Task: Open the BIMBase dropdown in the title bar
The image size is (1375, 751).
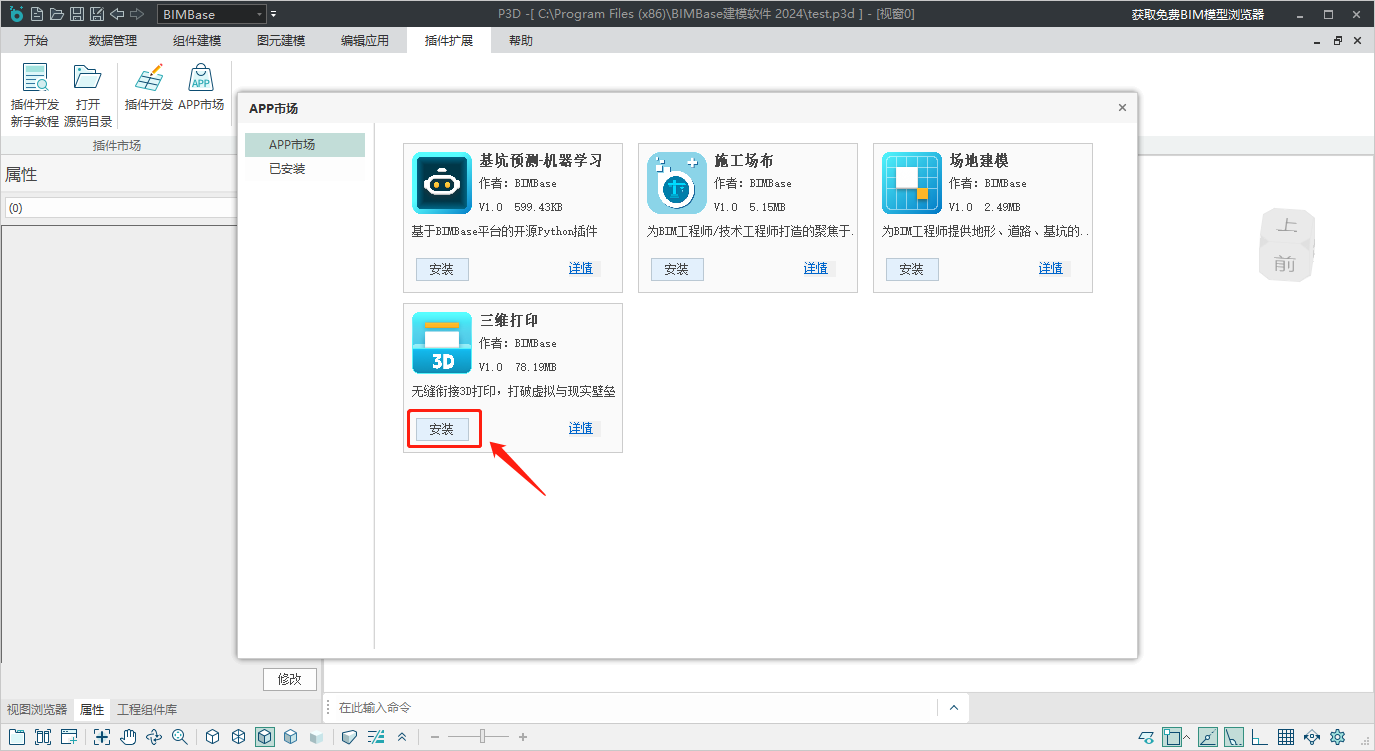Action: [x=212, y=14]
